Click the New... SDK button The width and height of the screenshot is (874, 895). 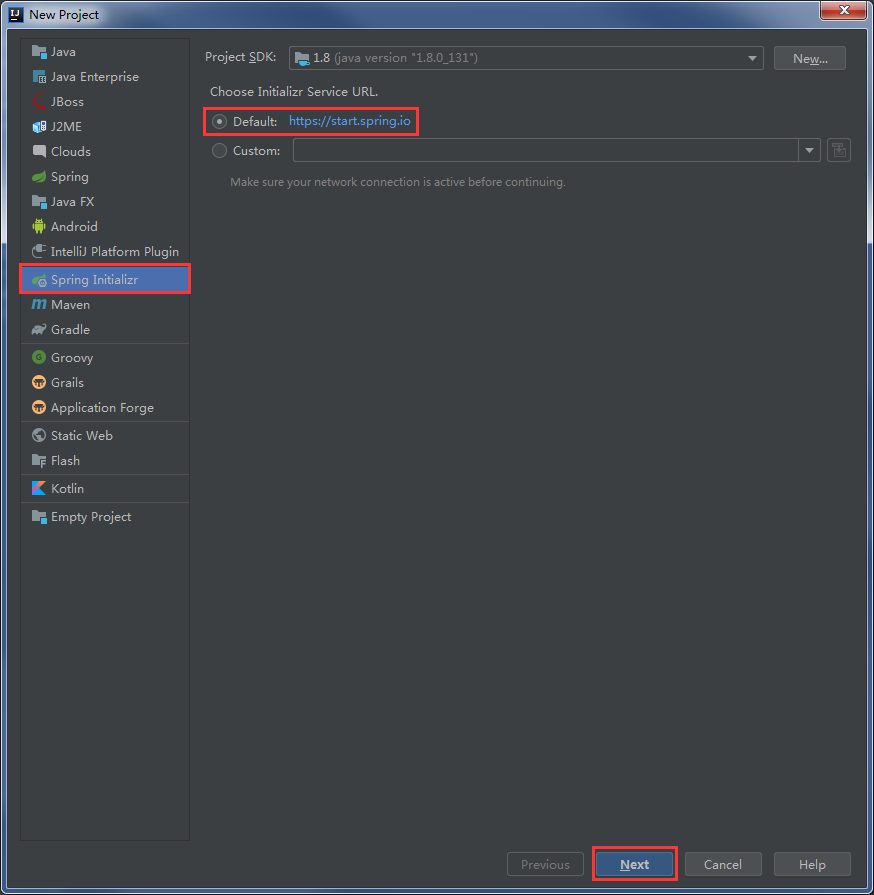(x=809, y=58)
